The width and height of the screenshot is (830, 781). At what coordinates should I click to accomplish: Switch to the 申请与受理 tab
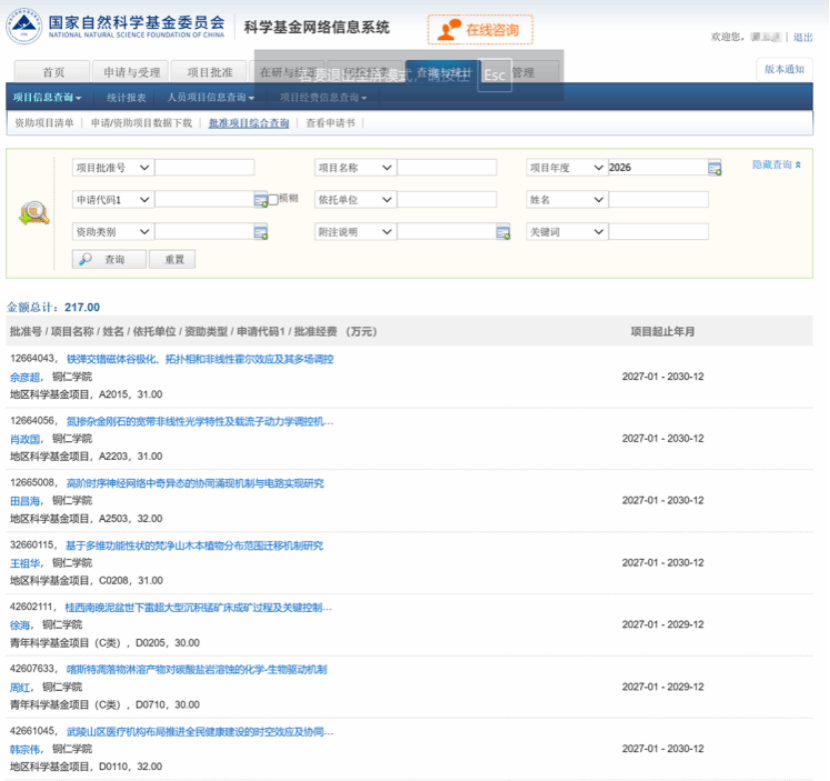(131, 72)
